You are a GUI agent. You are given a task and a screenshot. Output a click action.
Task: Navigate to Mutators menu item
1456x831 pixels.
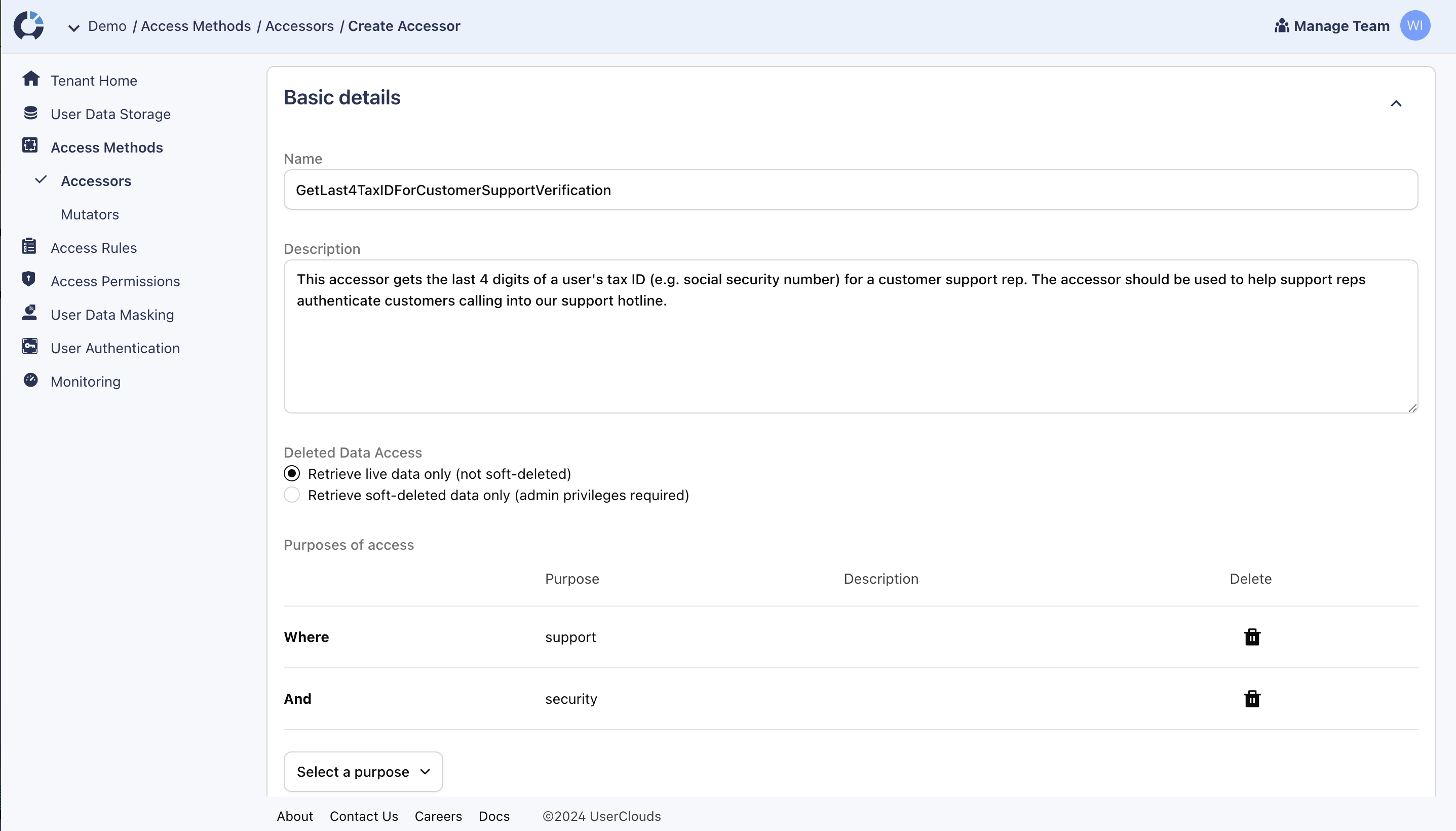pos(90,214)
